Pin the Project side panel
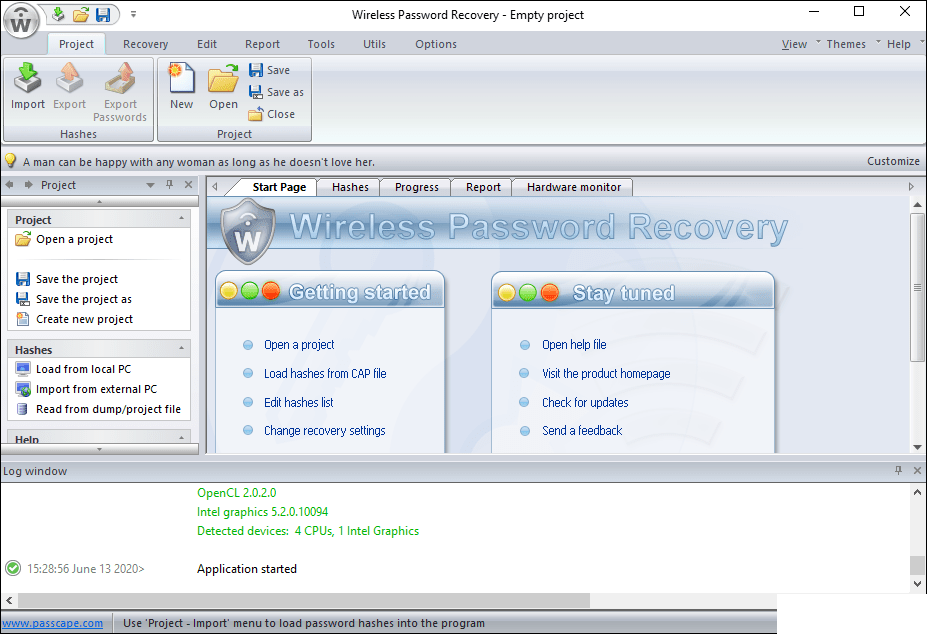Image resolution: width=927 pixels, height=634 pixels. tap(170, 185)
